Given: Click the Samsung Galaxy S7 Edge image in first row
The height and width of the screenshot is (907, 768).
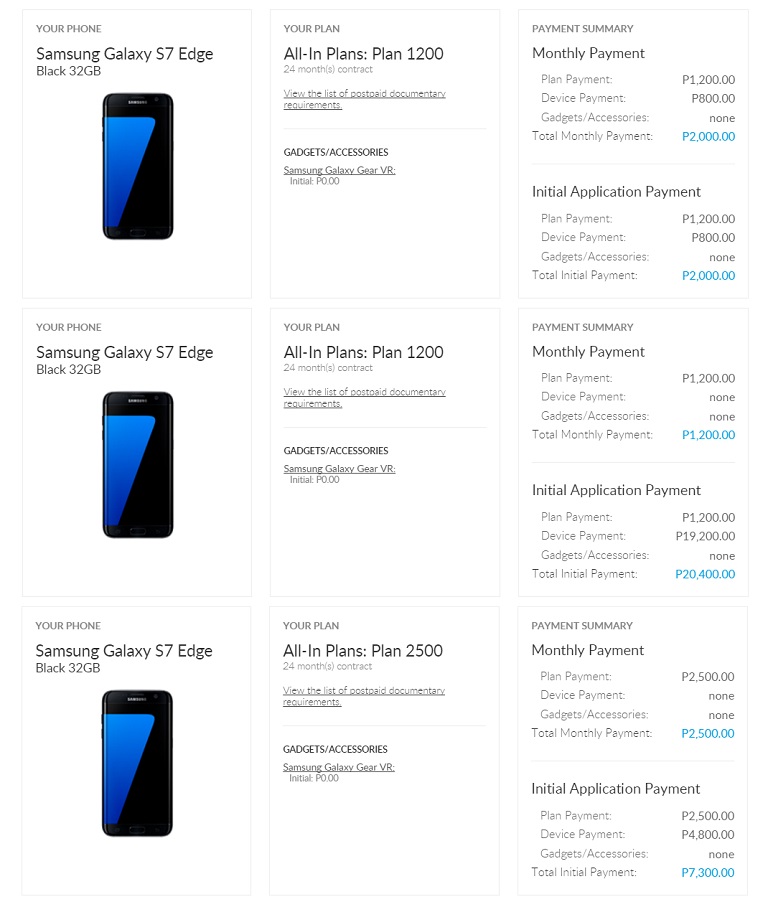Looking at the screenshot, I should tap(138, 166).
